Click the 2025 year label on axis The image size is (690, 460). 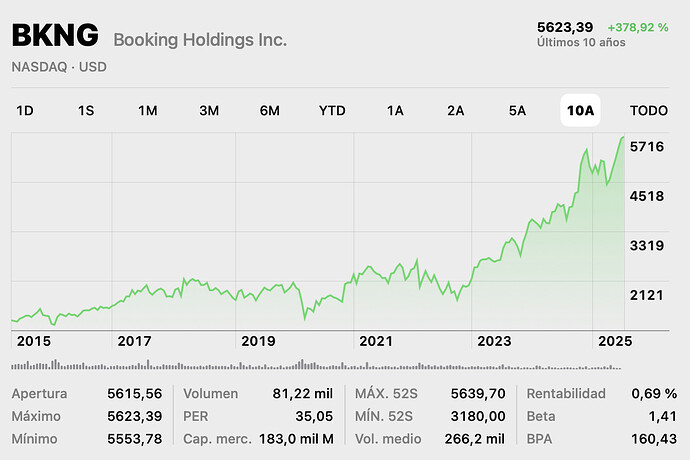[x=615, y=341]
